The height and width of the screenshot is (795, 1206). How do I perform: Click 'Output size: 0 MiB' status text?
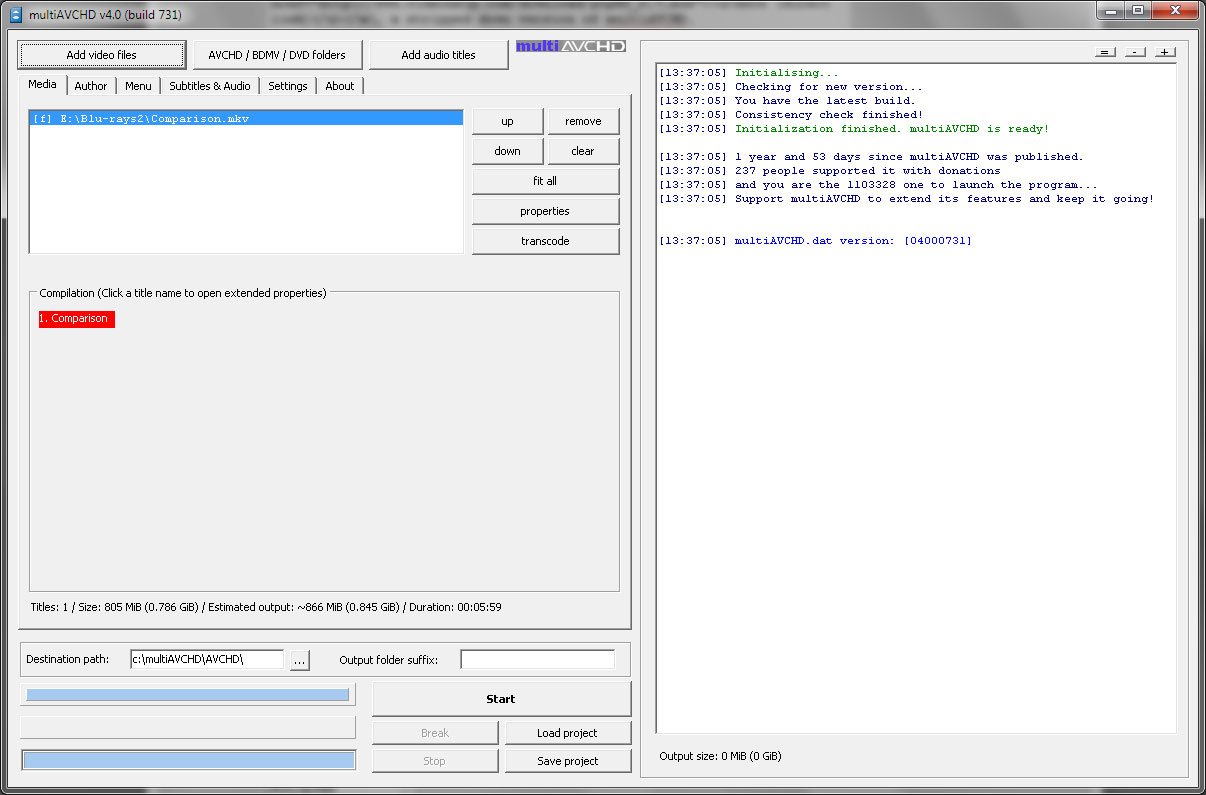click(x=720, y=756)
